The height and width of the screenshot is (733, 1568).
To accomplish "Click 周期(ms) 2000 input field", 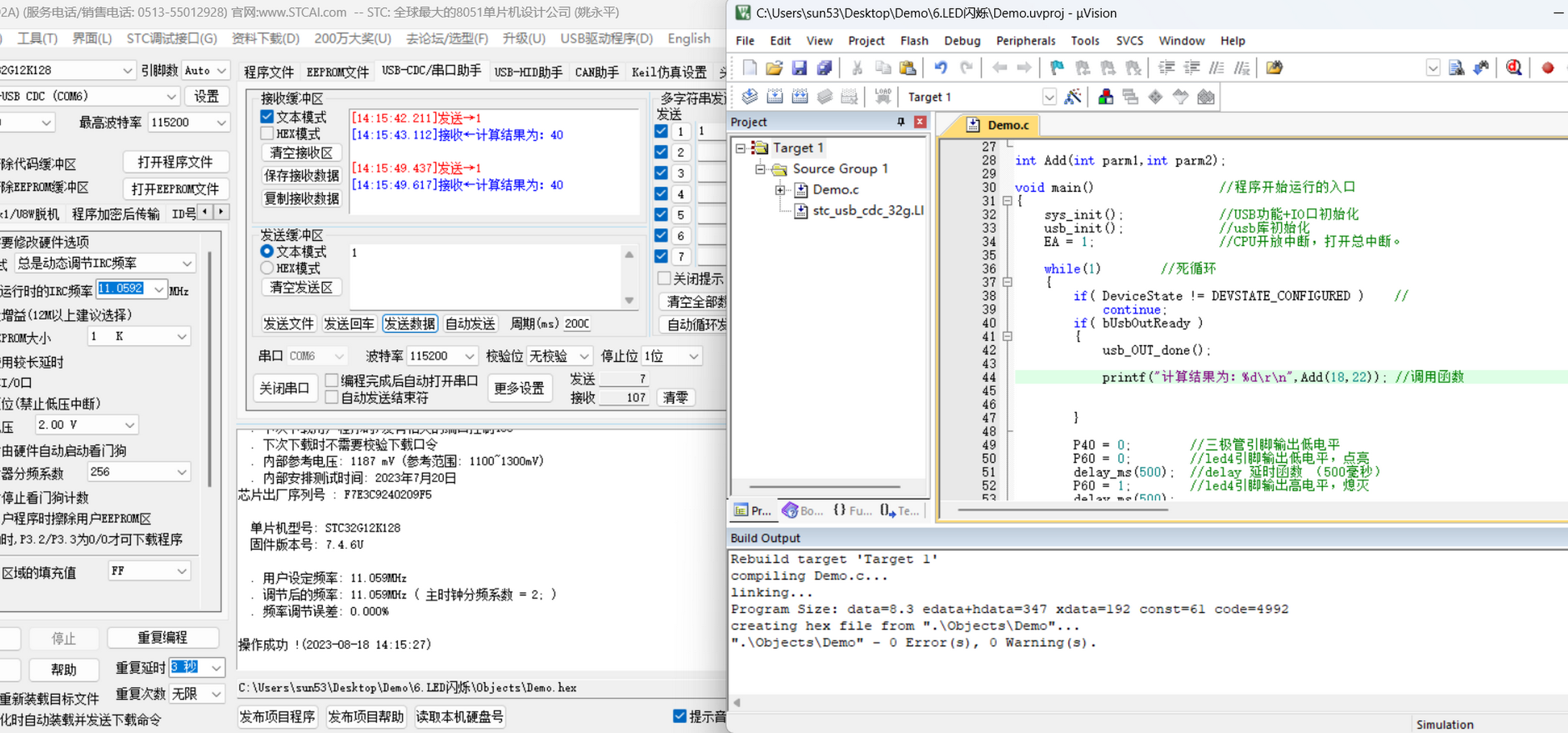I will pyautogui.click(x=578, y=324).
